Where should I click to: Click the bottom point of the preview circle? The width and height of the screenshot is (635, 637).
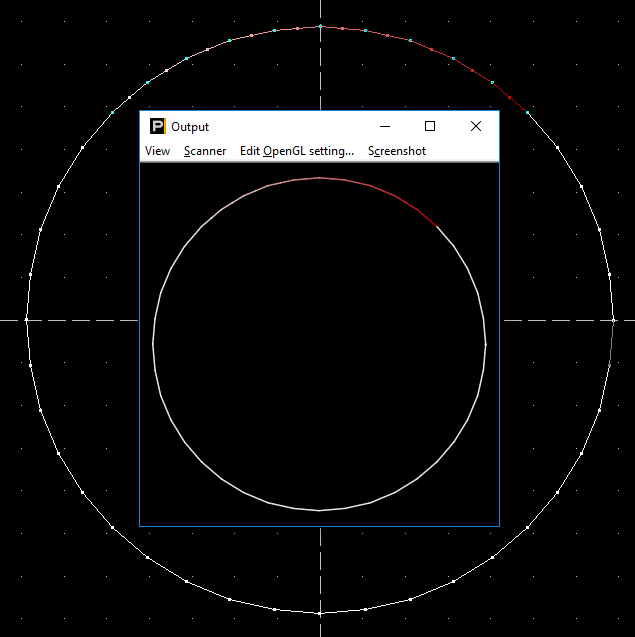[x=319, y=510]
